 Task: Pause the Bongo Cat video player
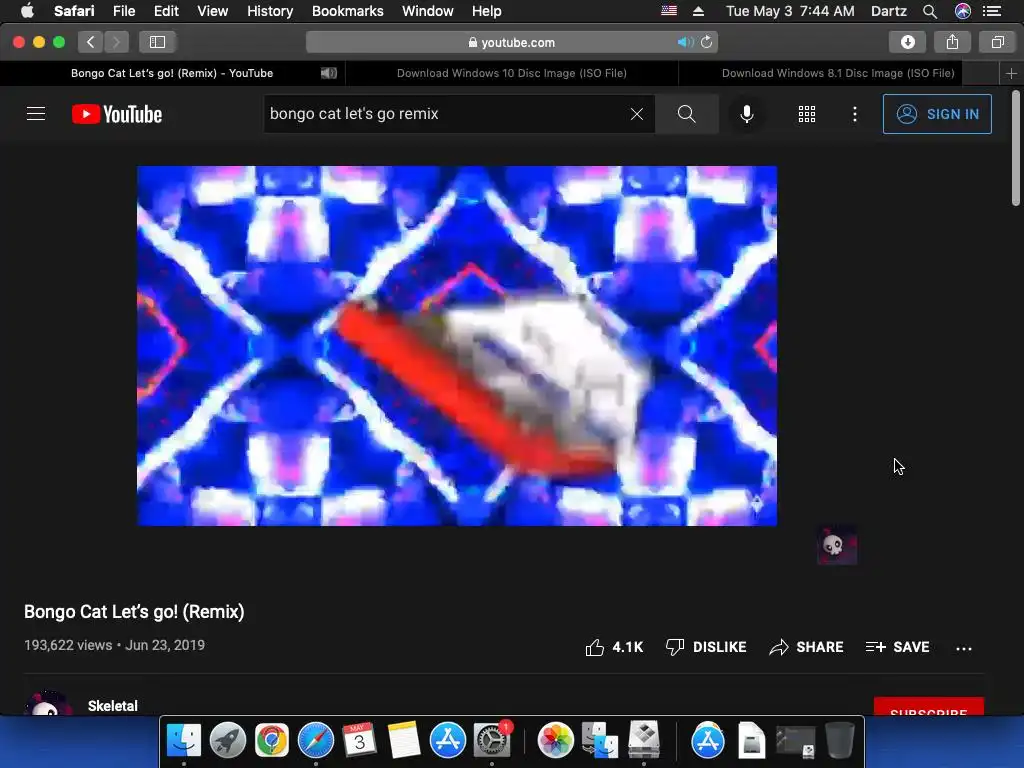tap(456, 345)
